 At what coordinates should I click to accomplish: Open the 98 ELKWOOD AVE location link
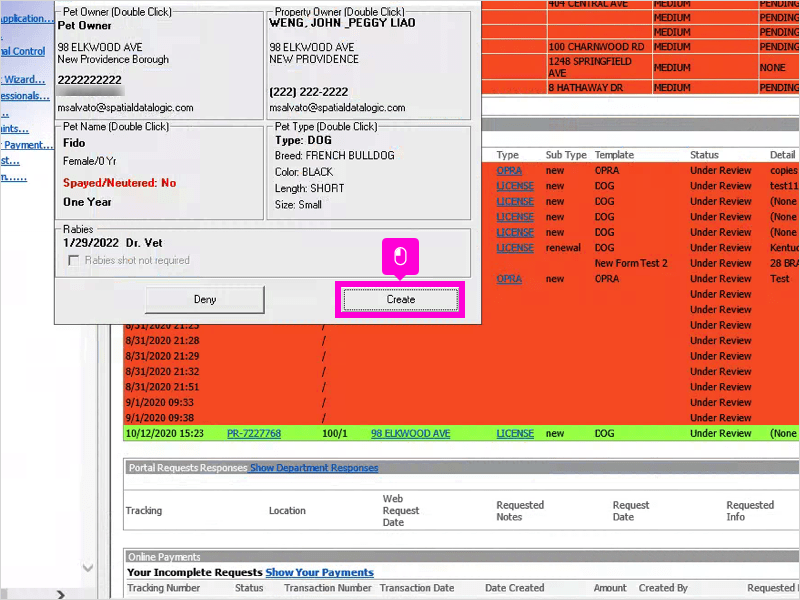(410, 433)
